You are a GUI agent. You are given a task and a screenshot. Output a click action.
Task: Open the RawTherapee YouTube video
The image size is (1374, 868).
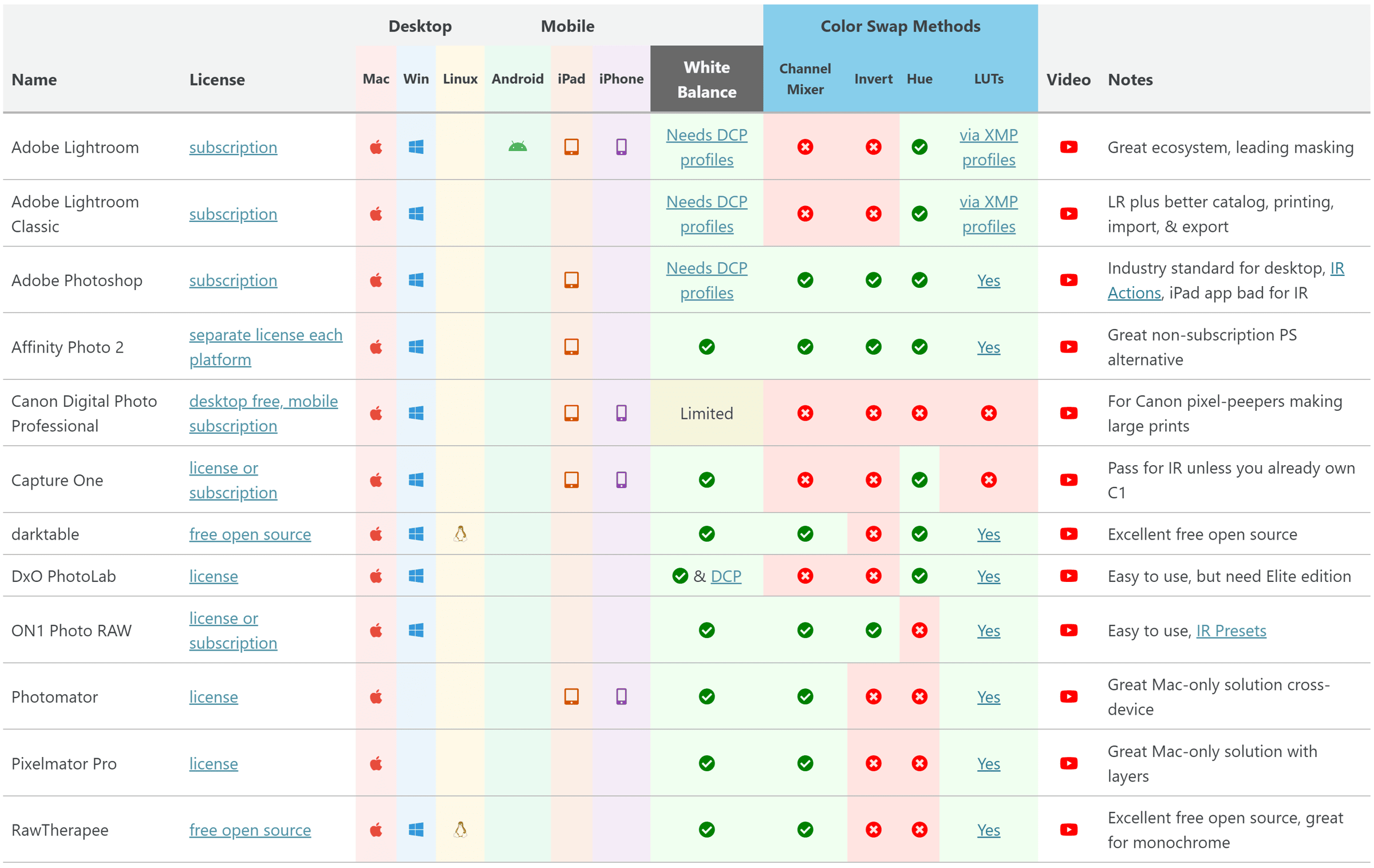pyautogui.click(x=1068, y=830)
